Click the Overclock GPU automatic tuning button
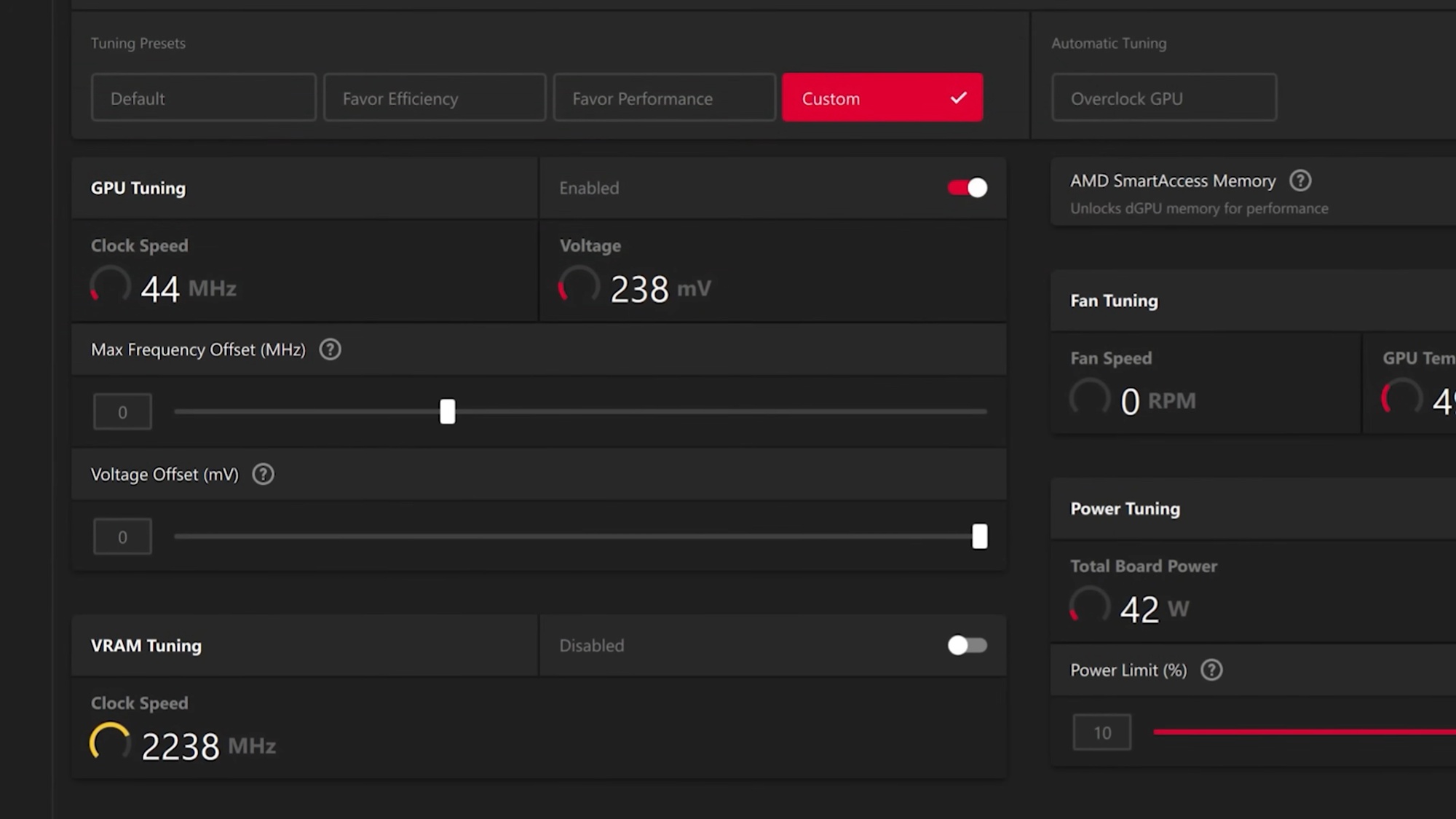Screen dimensions: 1456x819 (1163, 98)
